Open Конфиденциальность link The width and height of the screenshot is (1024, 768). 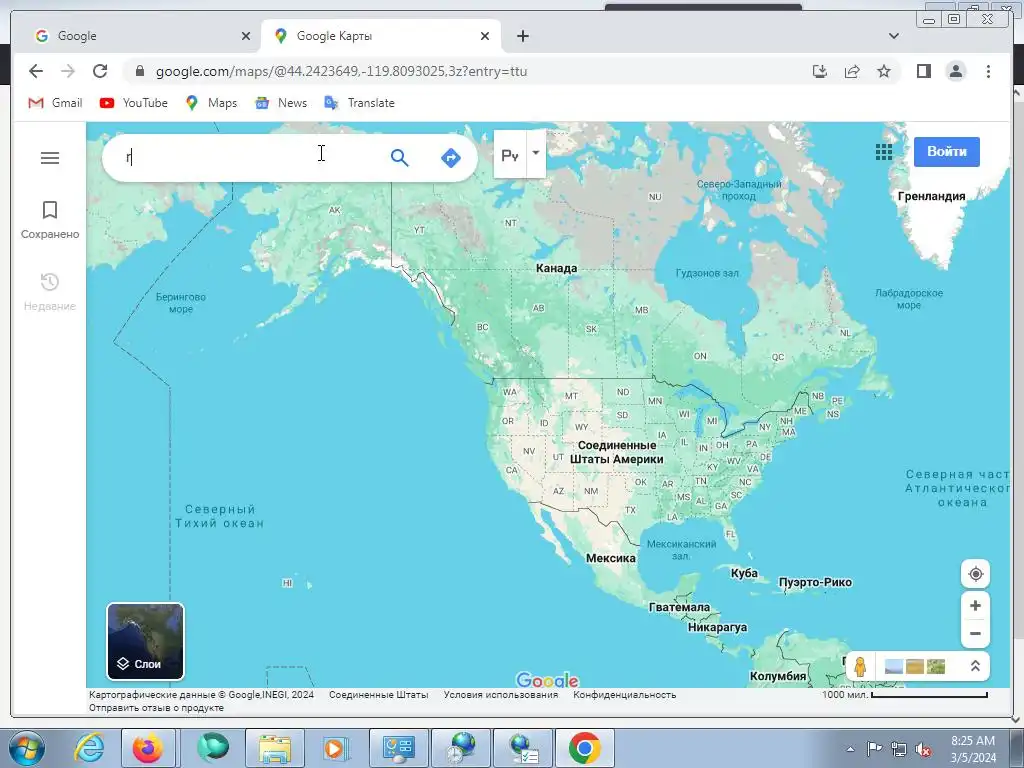click(x=624, y=694)
